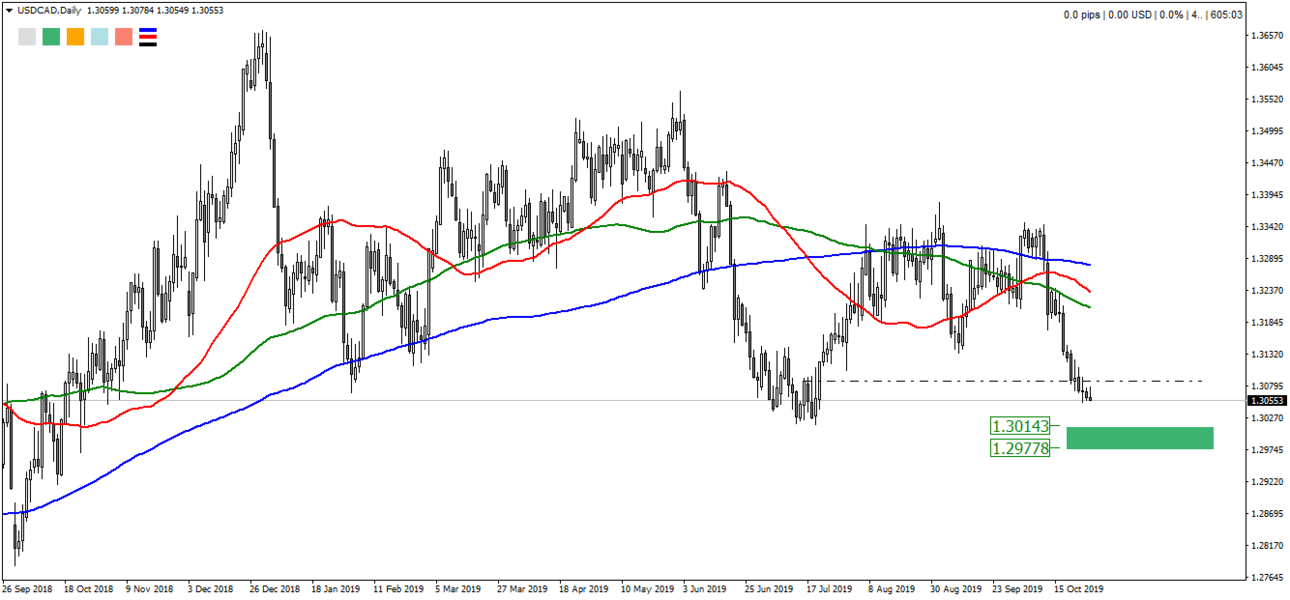Select the black dash-dot horizontal line
Screen dimensions: 1290x600
1013,381
